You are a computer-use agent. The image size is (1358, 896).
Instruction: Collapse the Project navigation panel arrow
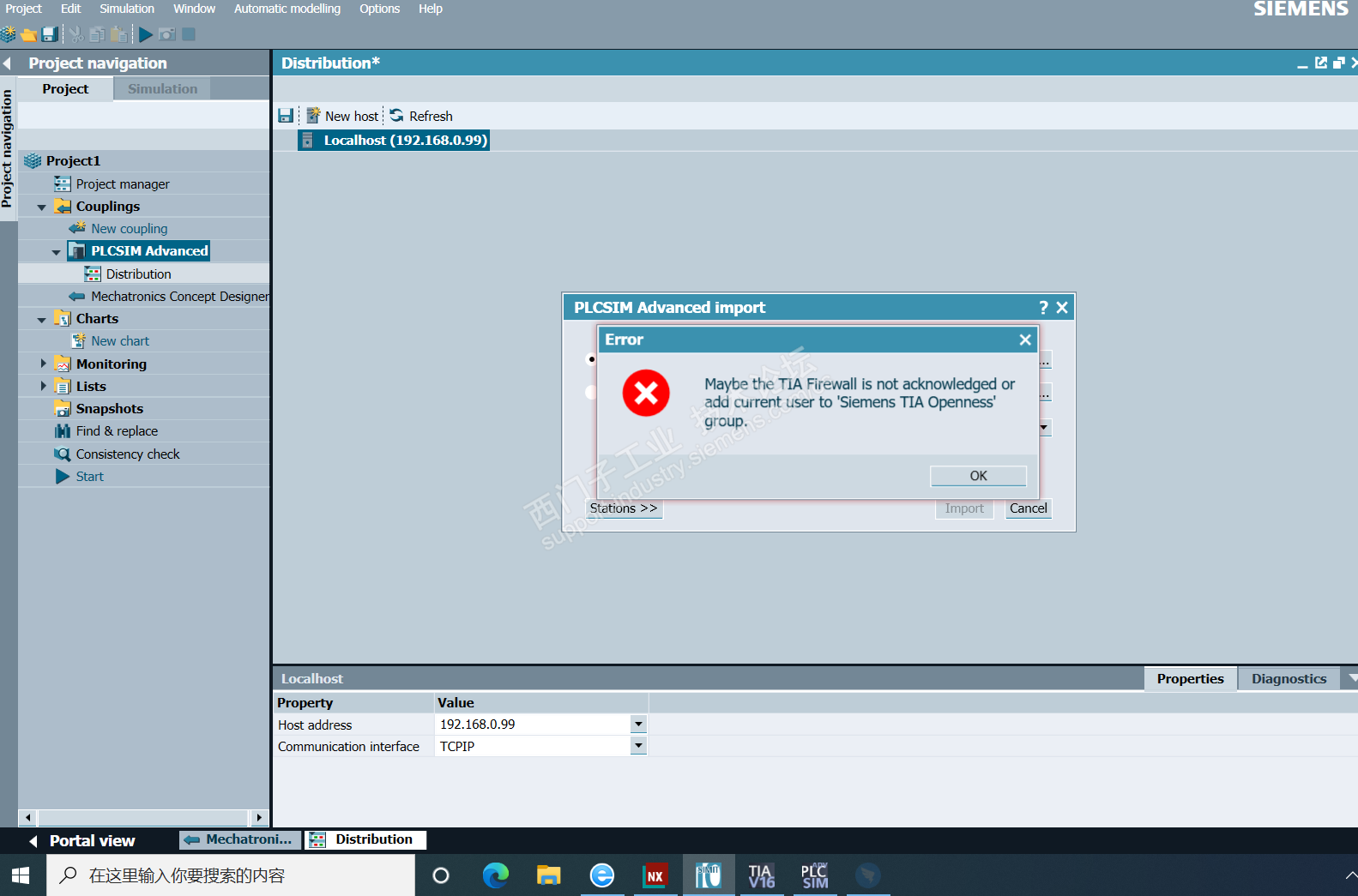7,63
